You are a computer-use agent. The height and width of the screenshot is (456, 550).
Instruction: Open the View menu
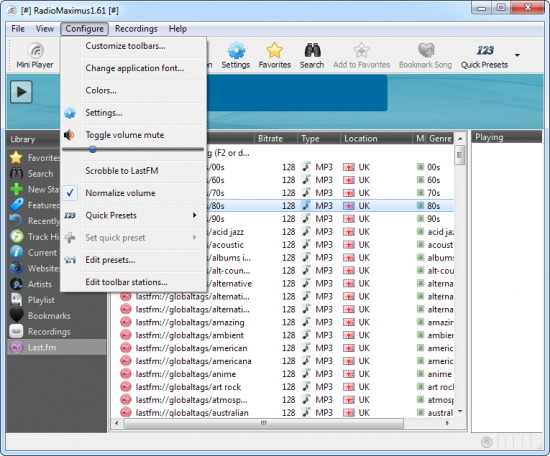[45, 29]
